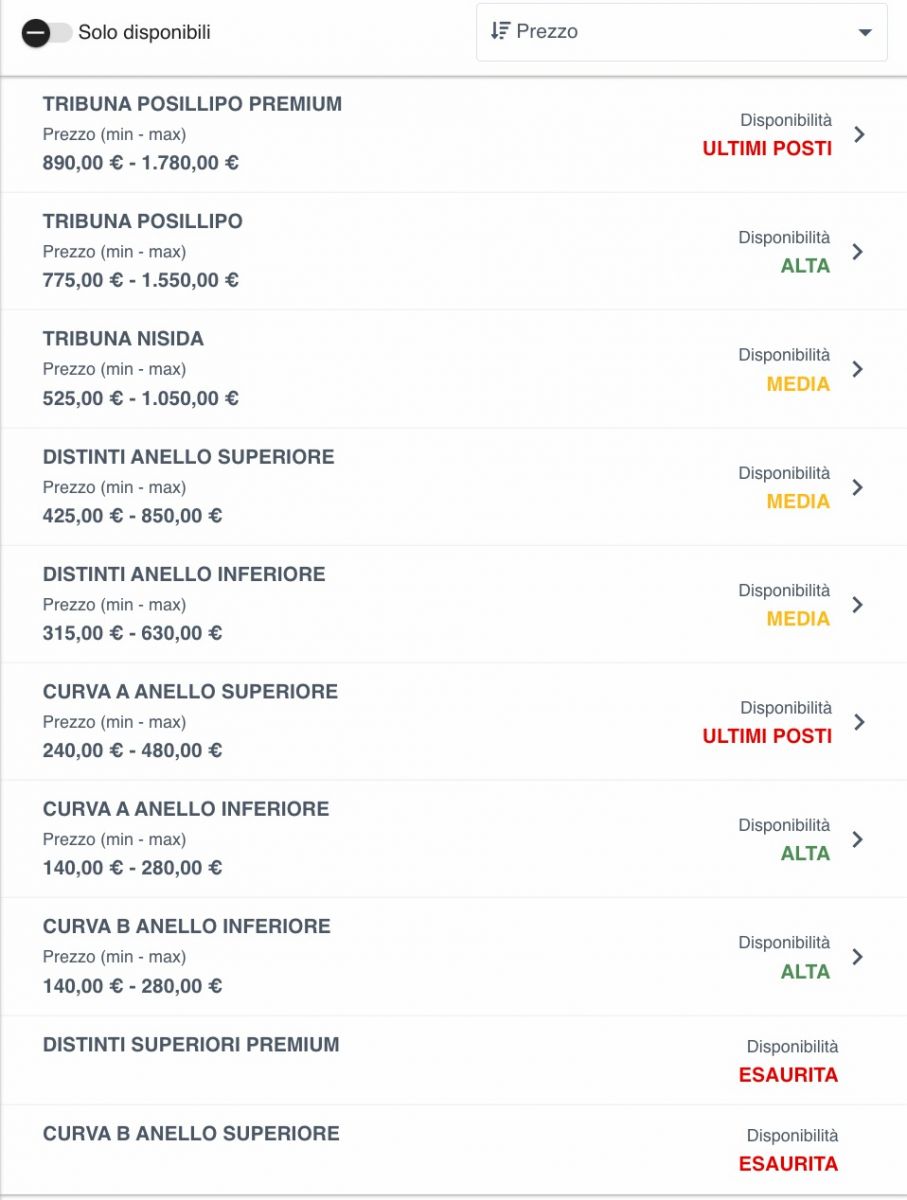The width and height of the screenshot is (907, 1200).
Task: Select the TRIBUNA POSILLIPO PREMIUM sector title
Action: [x=192, y=104]
